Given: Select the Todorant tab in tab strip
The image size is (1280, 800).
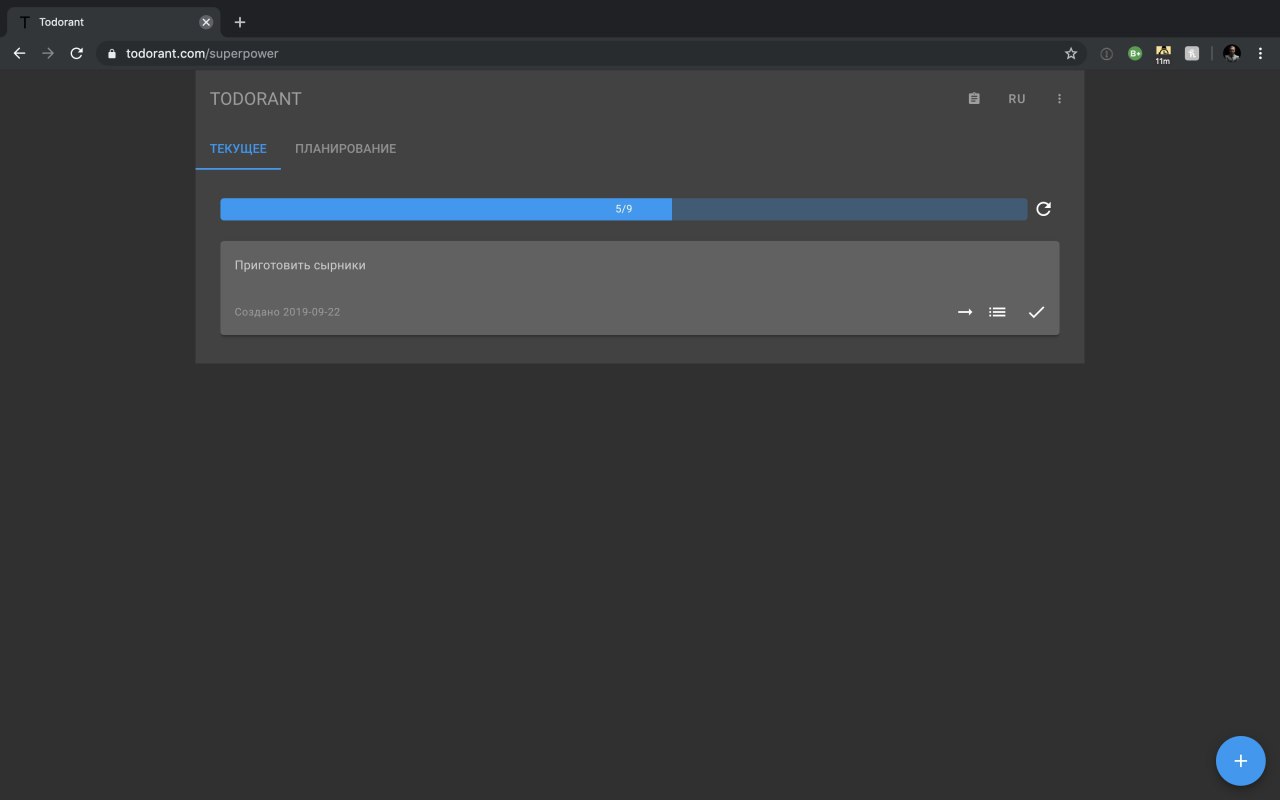Looking at the screenshot, I should click(x=113, y=22).
